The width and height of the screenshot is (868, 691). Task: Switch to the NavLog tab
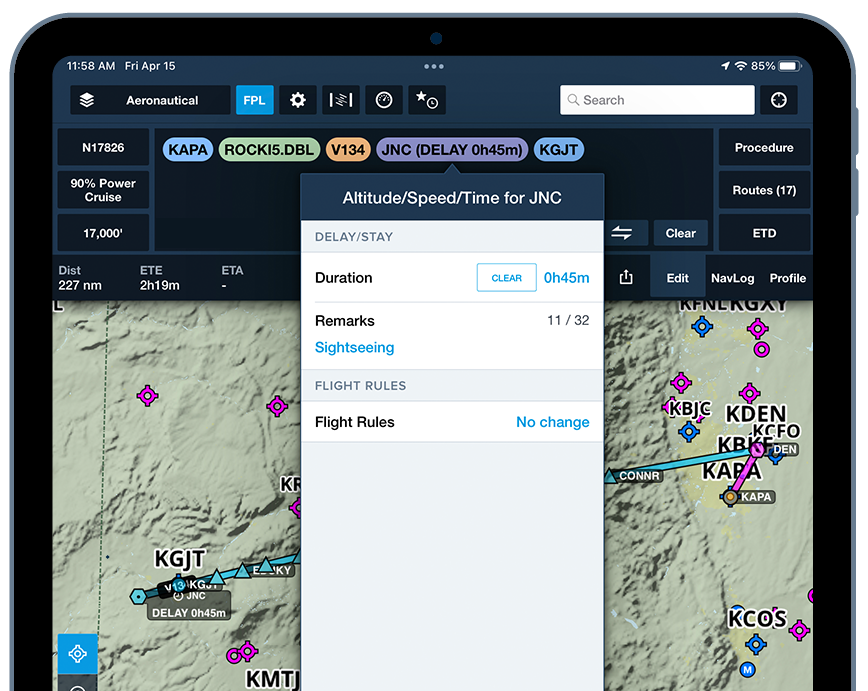pos(732,278)
